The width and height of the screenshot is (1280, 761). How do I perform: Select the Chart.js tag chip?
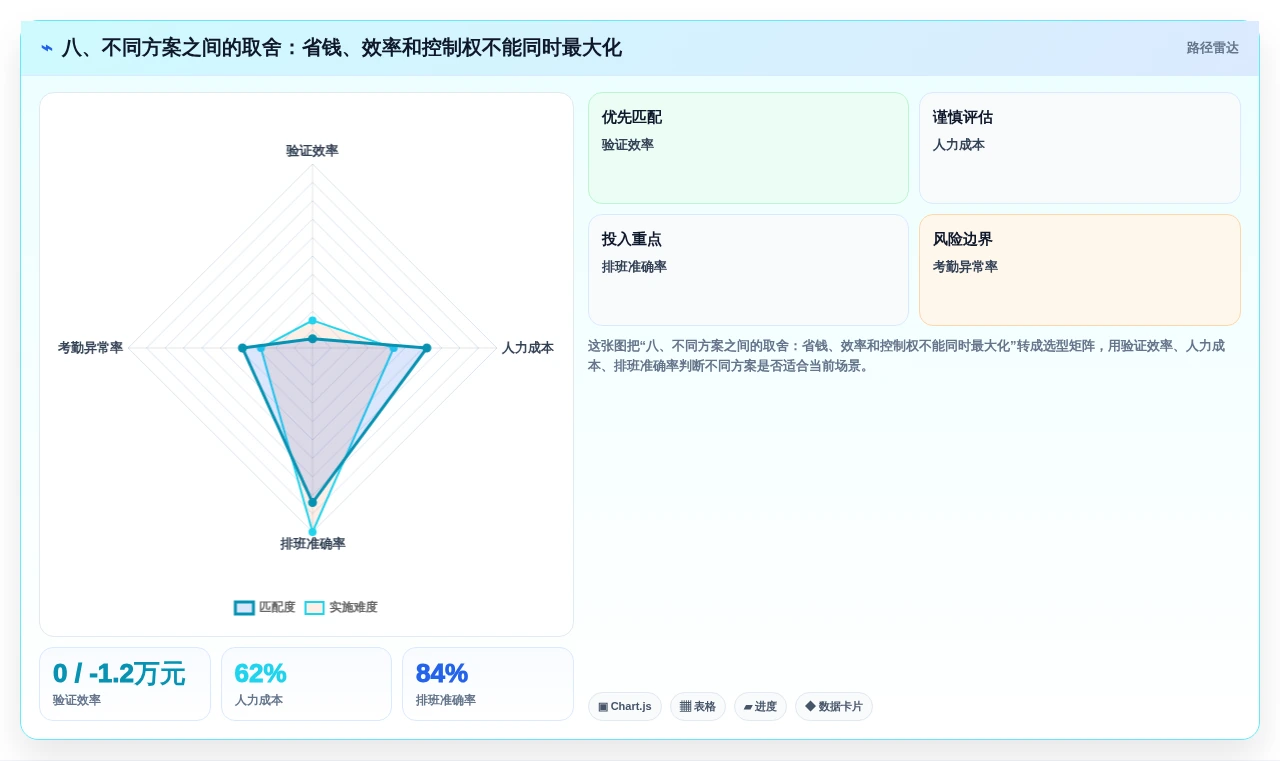point(625,707)
